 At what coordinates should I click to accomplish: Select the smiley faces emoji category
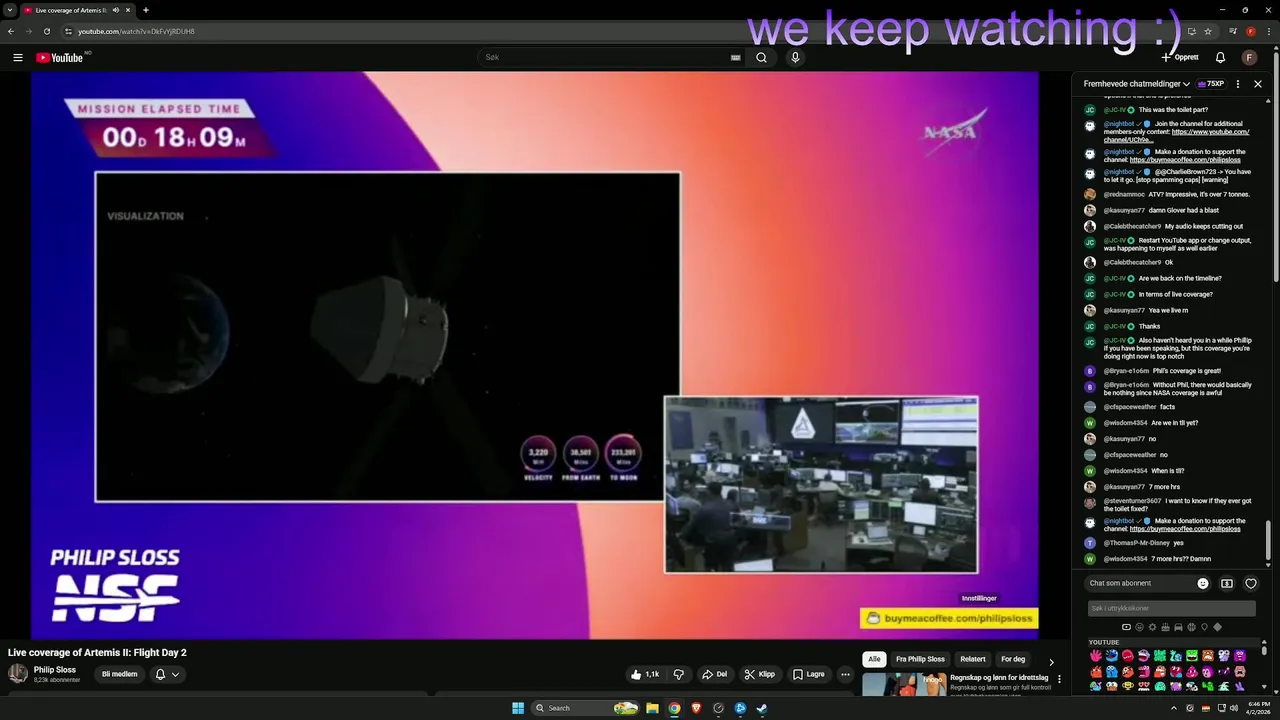(1139, 627)
